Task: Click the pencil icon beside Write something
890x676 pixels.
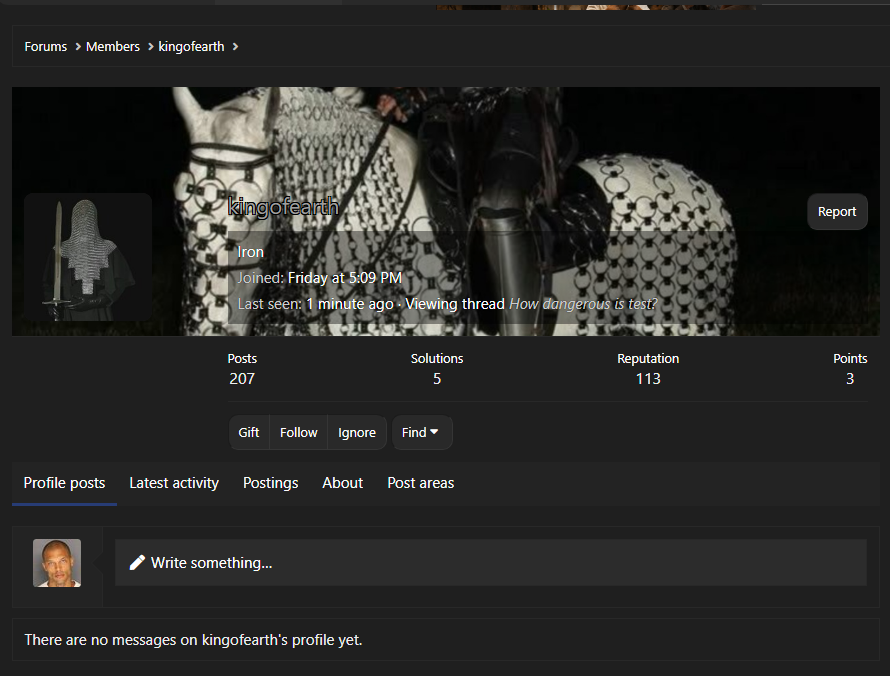Action: tap(137, 562)
